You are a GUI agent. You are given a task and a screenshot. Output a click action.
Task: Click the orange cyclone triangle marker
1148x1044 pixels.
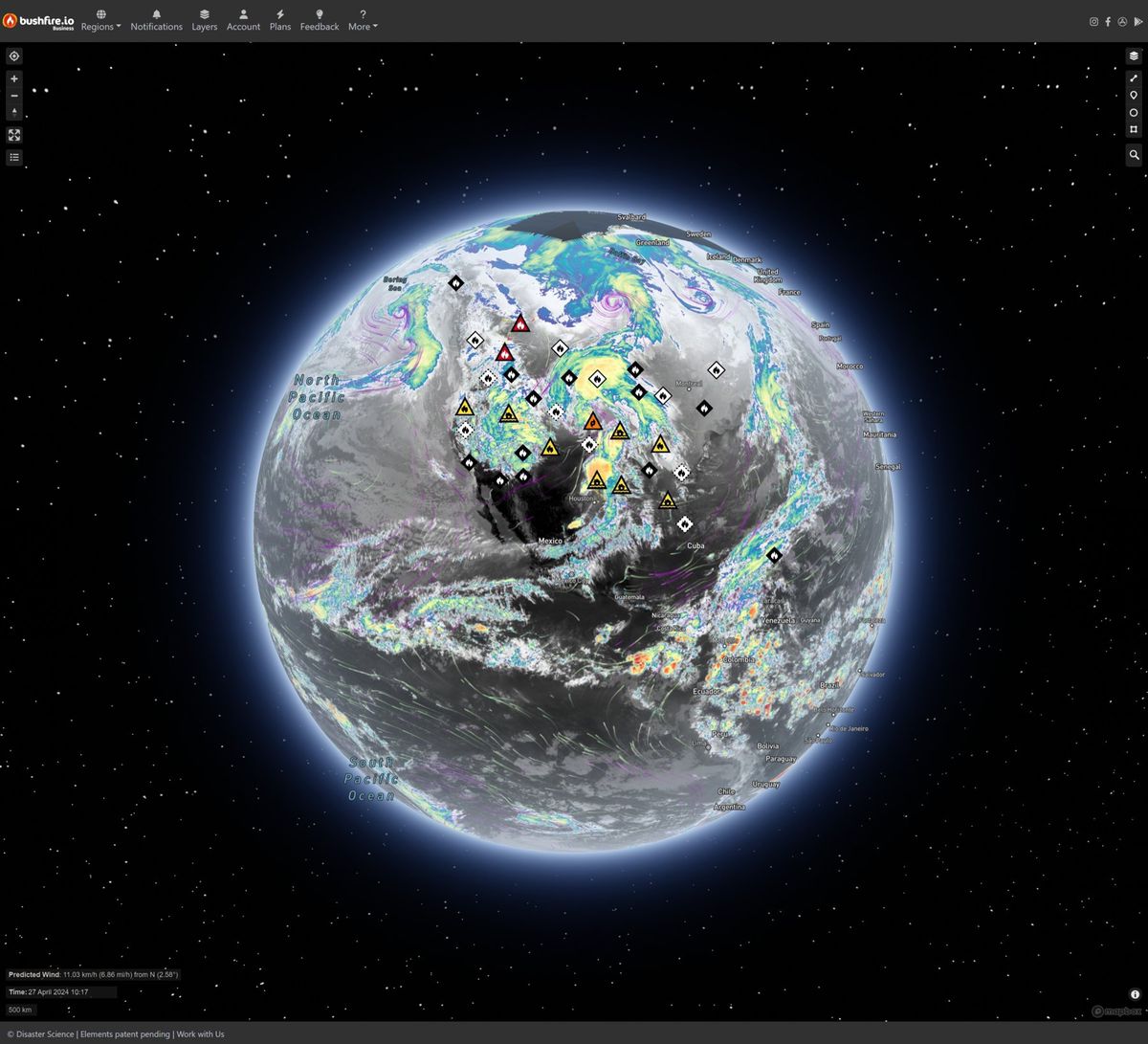click(592, 421)
